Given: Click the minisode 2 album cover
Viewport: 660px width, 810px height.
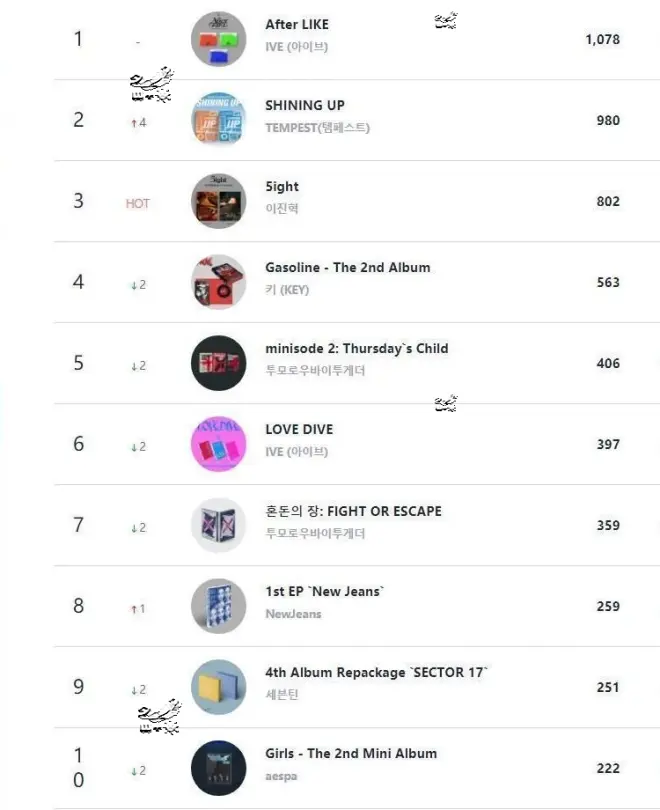Looking at the screenshot, I should (x=218, y=363).
